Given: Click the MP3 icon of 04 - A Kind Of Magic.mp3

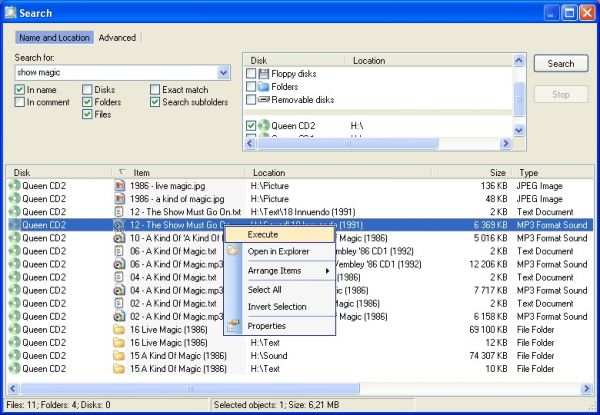Looking at the screenshot, I should 119,290.
